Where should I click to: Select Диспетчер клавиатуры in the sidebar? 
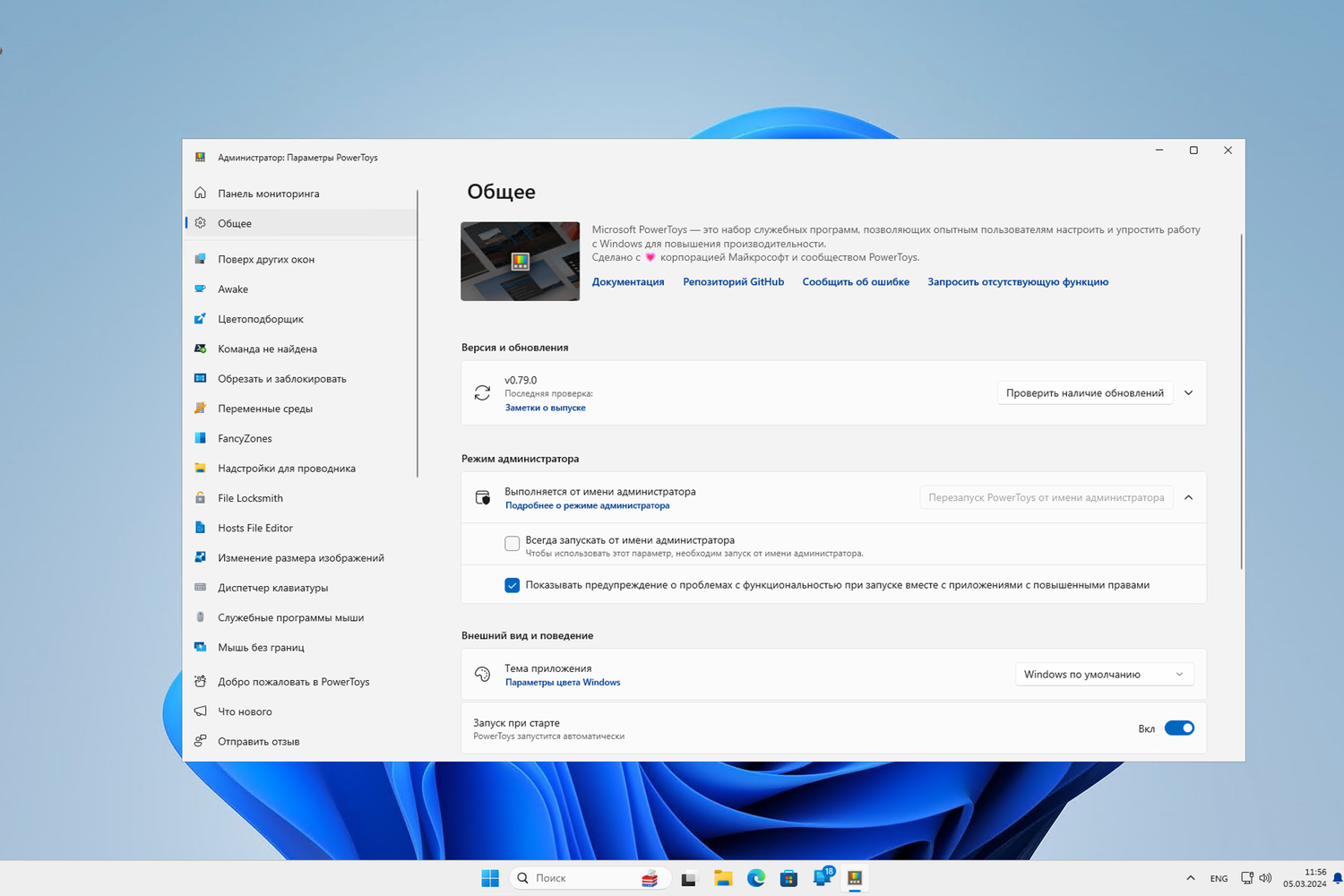(x=301, y=588)
